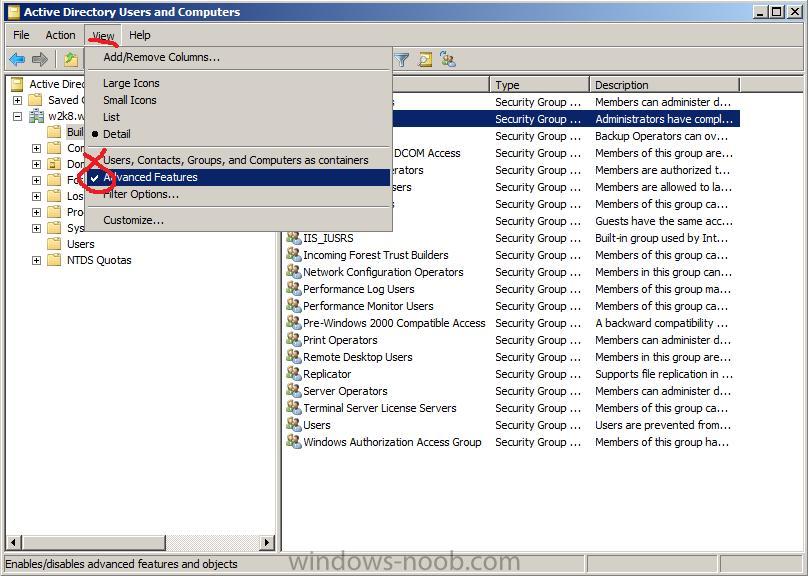
Task: Click the Saved Queries folder icon
Action: click(x=35, y=99)
